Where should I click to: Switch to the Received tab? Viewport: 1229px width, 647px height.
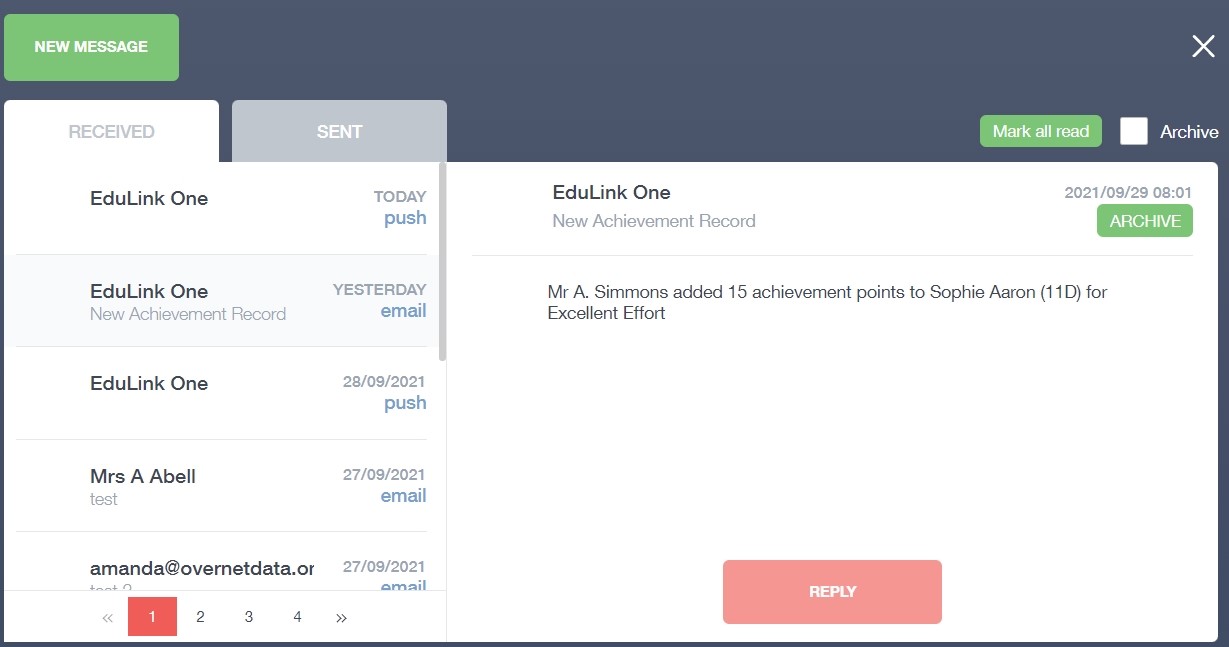(111, 132)
